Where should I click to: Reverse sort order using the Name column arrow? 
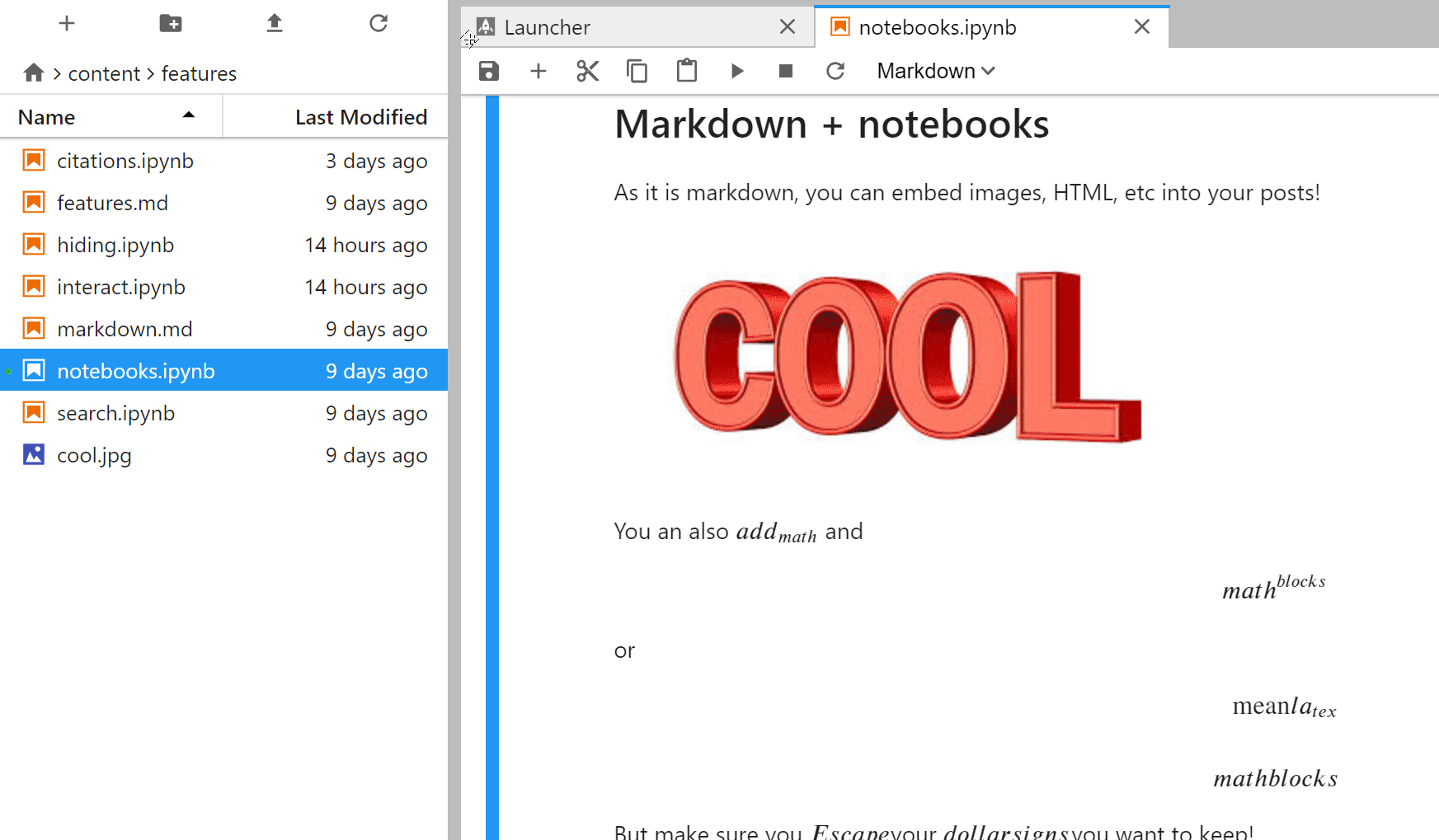pos(190,116)
